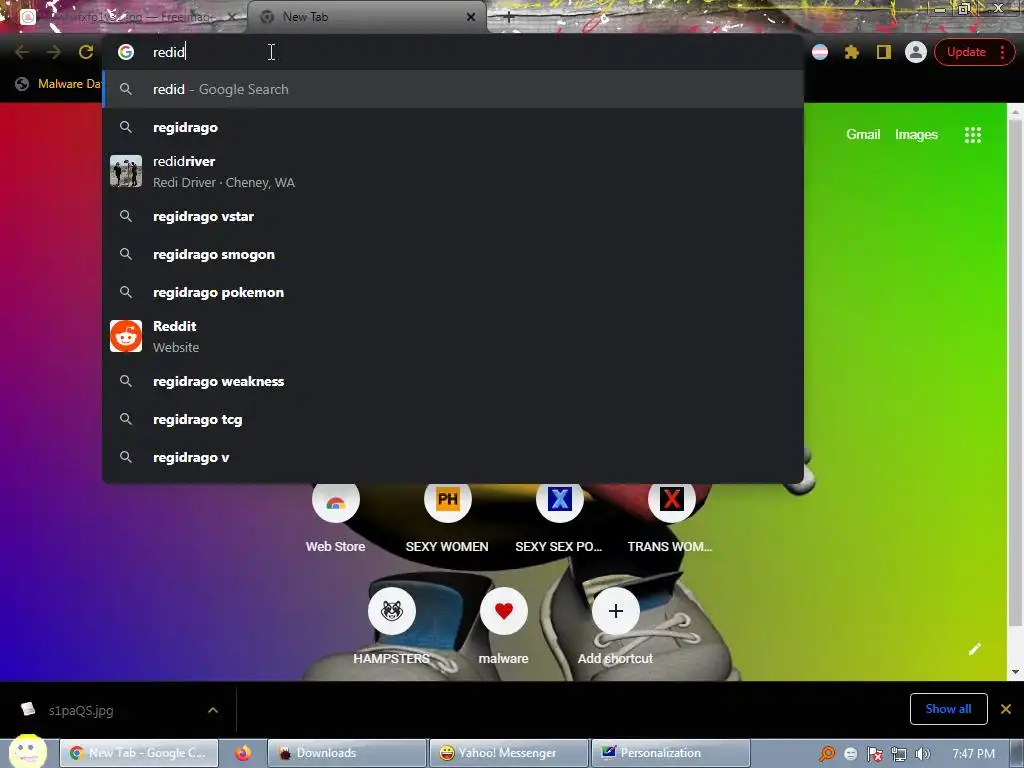This screenshot has width=1024, height=768.
Task: Toggle the side panel icon
Action: [x=884, y=52]
